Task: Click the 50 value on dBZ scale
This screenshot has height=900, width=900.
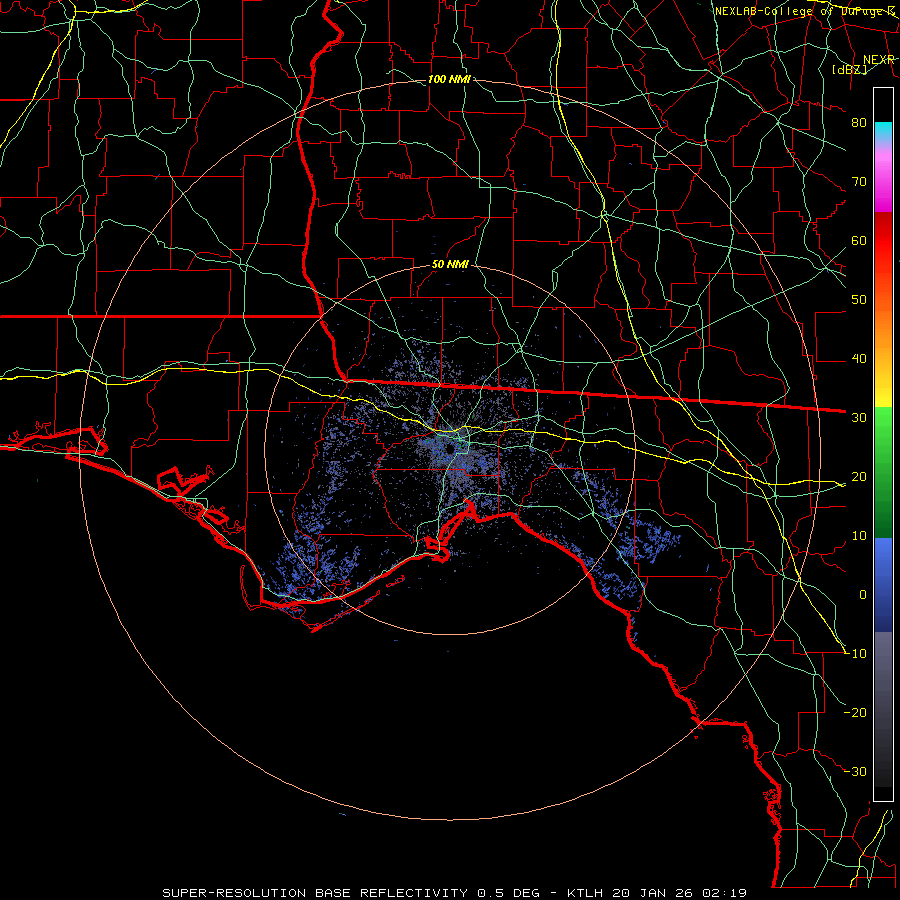Action: pyautogui.click(x=859, y=300)
